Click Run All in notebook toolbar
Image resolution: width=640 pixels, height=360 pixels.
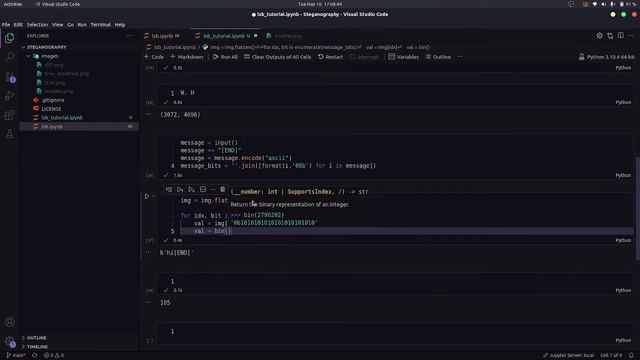pos(225,57)
